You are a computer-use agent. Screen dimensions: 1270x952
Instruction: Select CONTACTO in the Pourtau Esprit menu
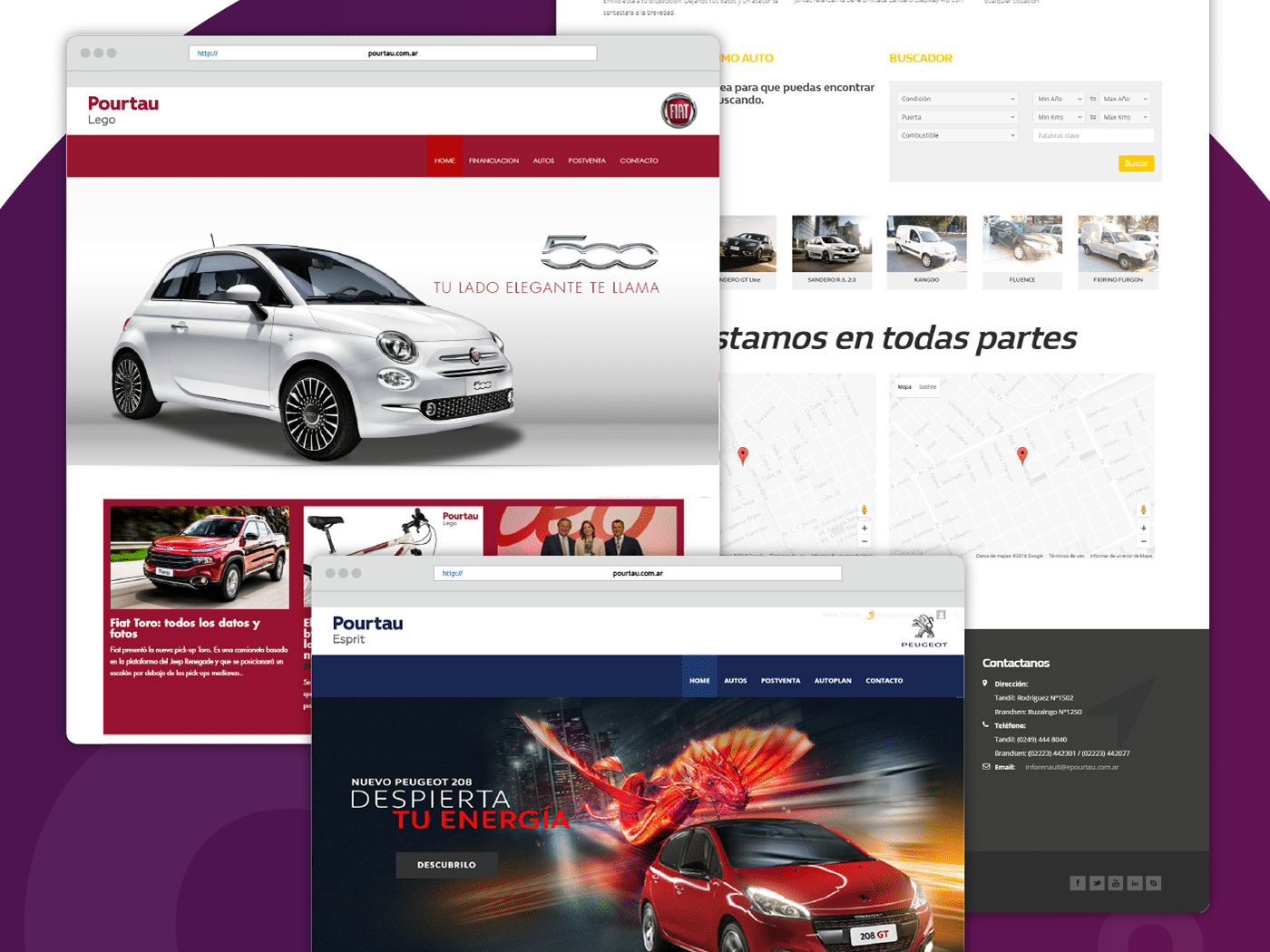[884, 680]
